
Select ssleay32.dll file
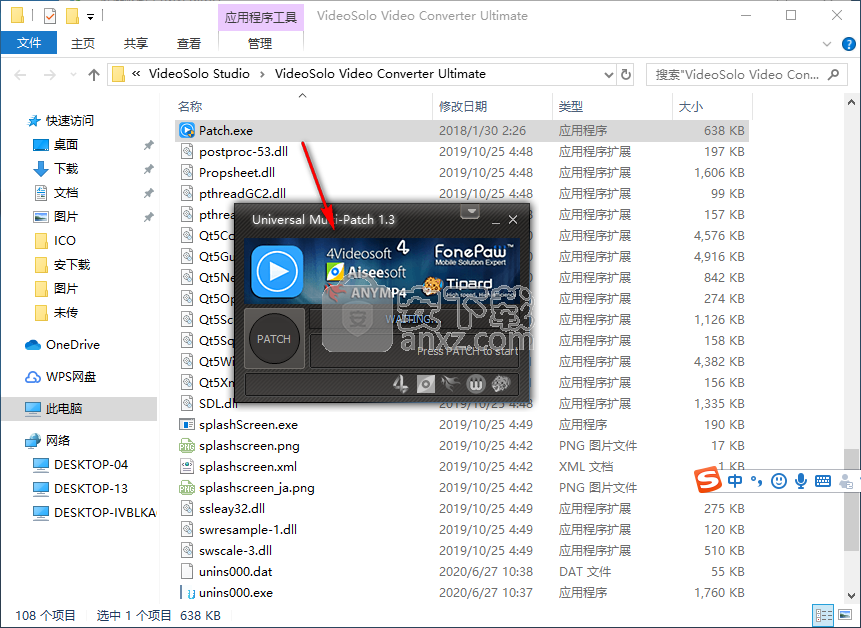(461, 508)
